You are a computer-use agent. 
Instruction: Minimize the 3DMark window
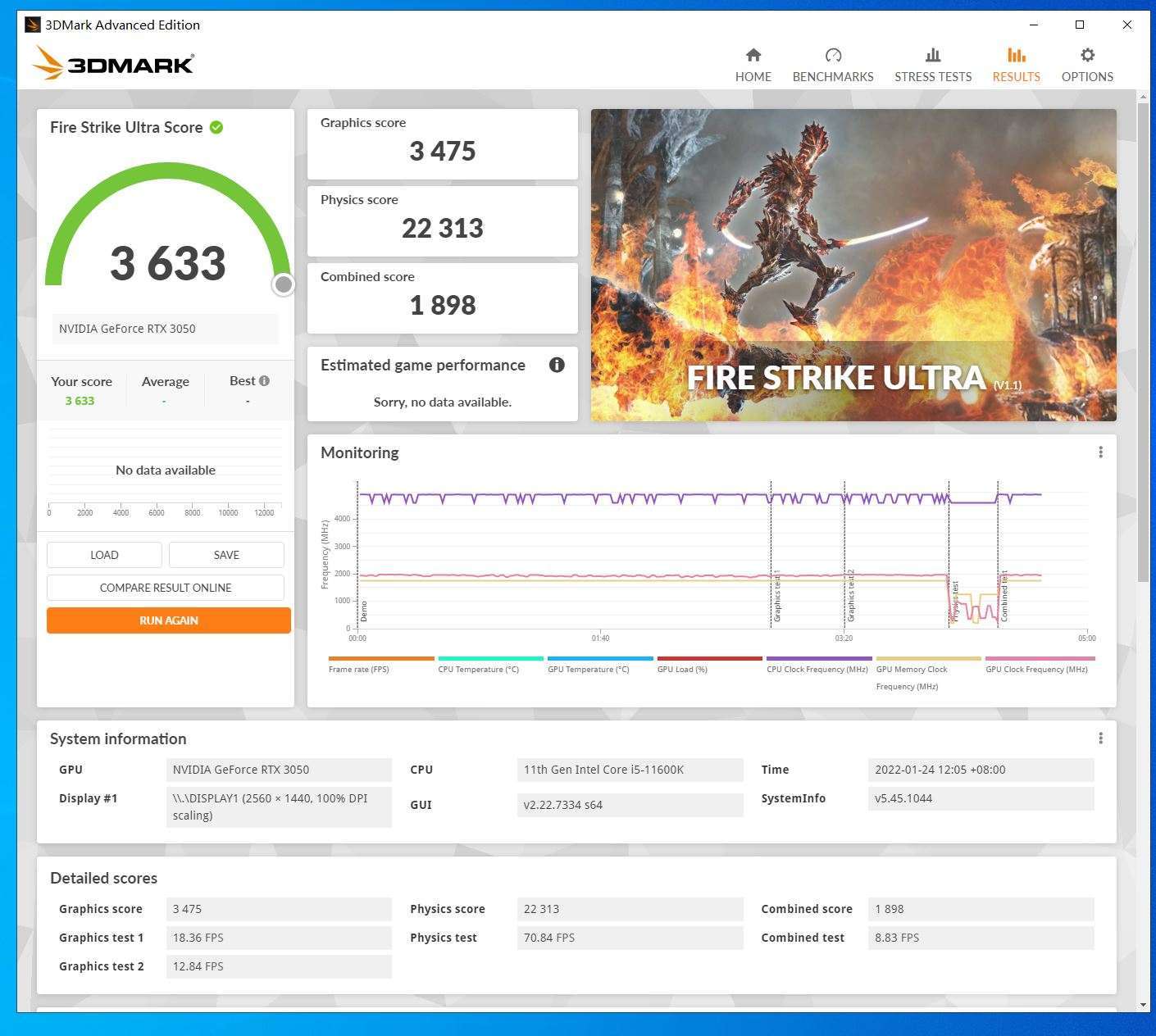pos(1034,25)
